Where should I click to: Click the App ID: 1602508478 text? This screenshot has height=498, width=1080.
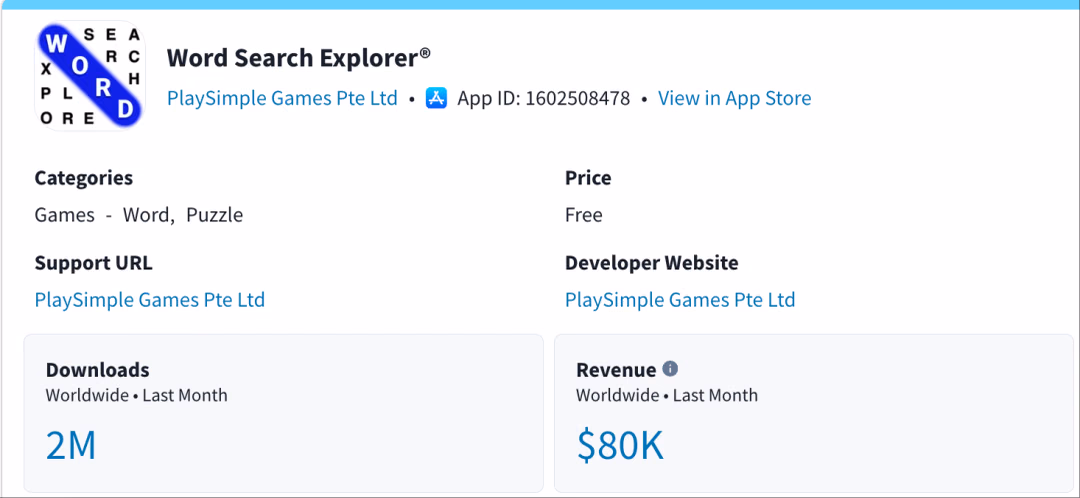(543, 98)
